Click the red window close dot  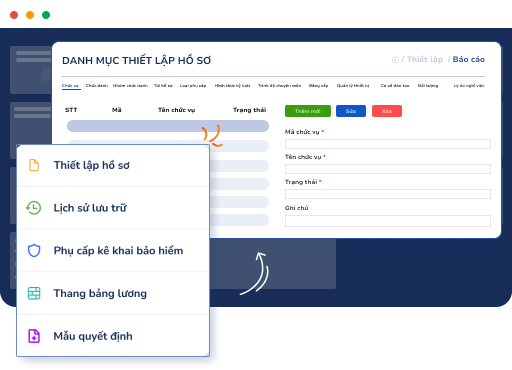coord(14,15)
